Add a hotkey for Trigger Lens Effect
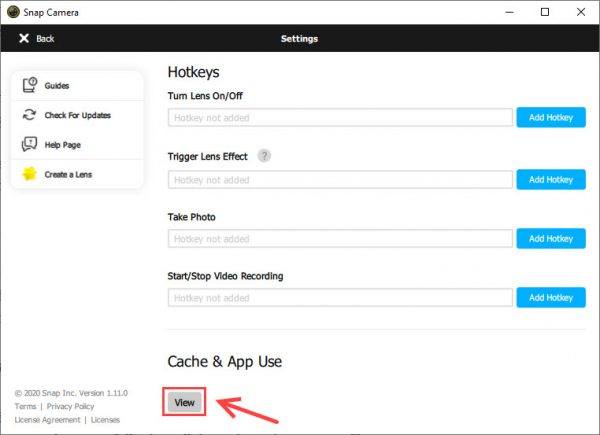Screen dimensions: 600x435 click(550, 179)
